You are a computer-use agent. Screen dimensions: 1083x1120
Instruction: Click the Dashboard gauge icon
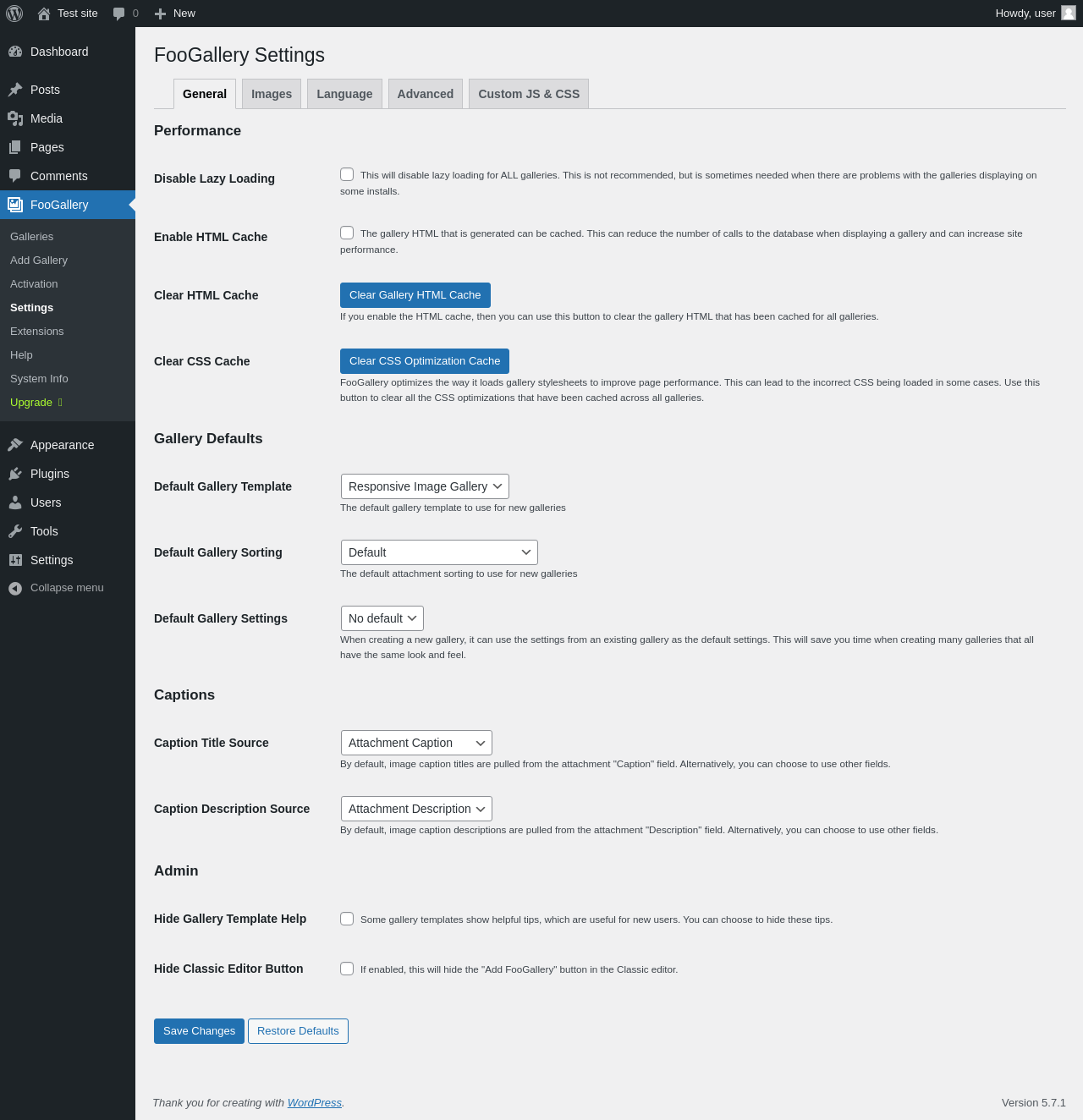[15, 52]
